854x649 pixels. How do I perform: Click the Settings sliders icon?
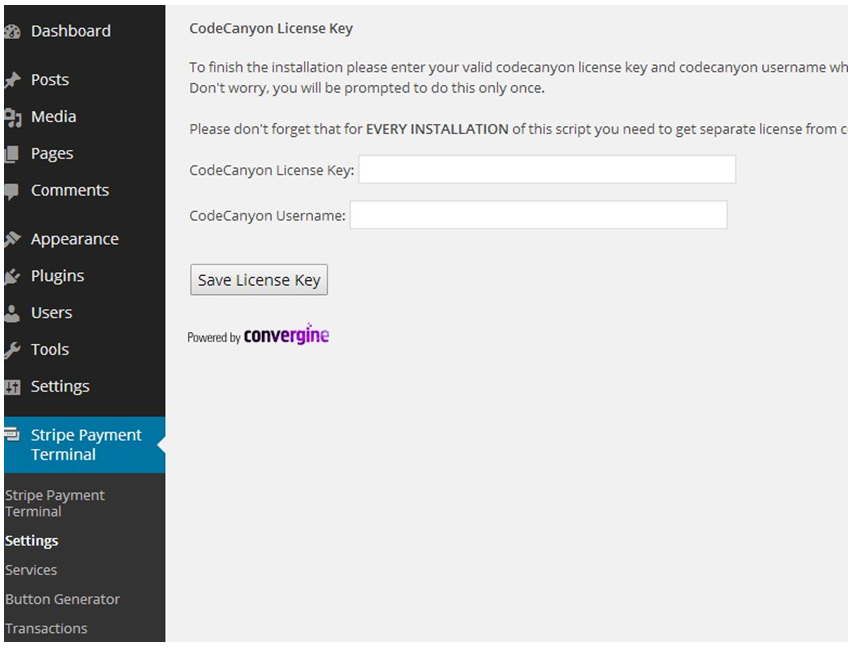(x=12, y=387)
